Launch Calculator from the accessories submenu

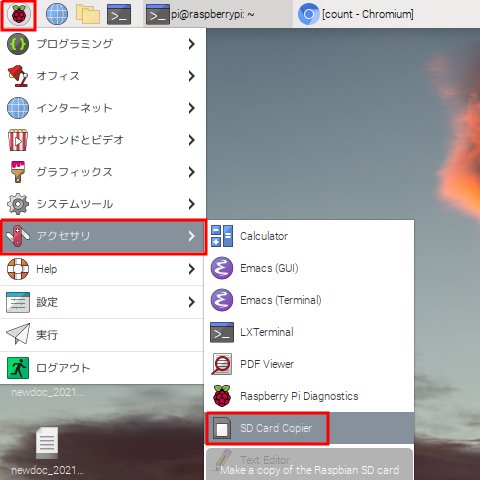(309, 236)
